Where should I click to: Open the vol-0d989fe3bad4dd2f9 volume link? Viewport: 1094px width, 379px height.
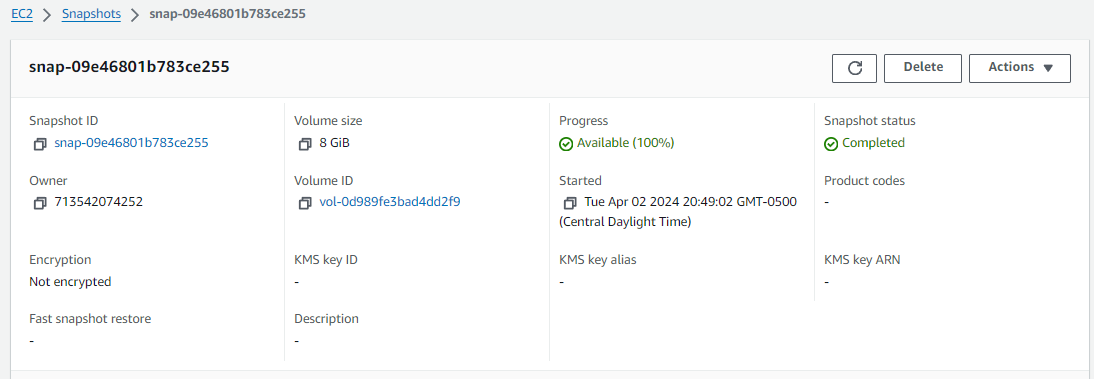[x=389, y=202]
